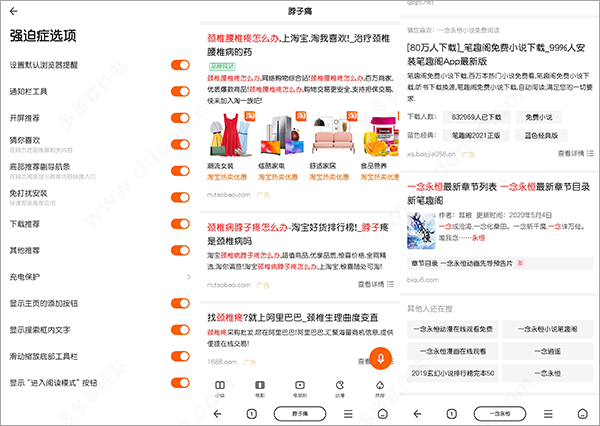Toggle 其他推荐 switch
The height and width of the screenshot is (426, 600).
pyautogui.click(x=180, y=250)
